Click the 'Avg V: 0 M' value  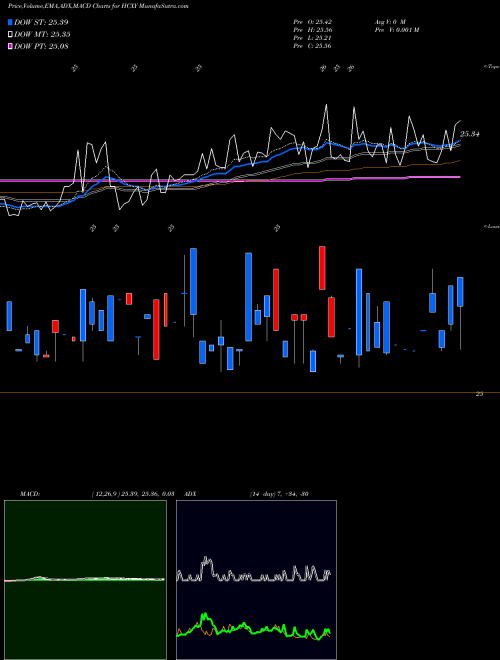point(389,21)
